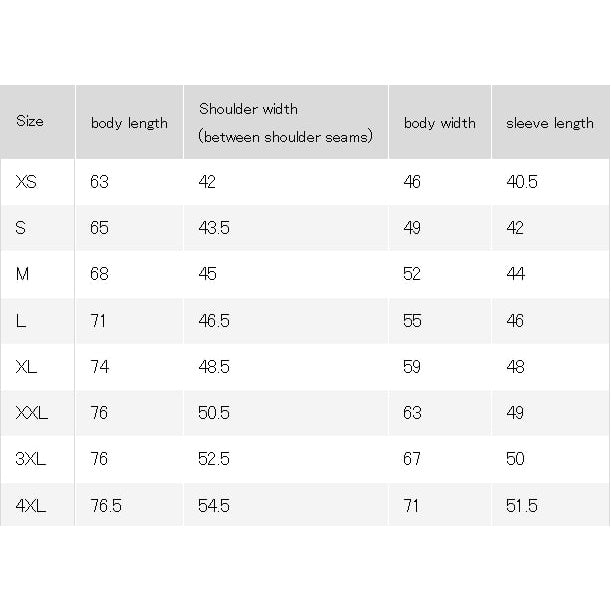Click body width value 59 for XL
The image size is (611, 611).
(x=412, y=367)
